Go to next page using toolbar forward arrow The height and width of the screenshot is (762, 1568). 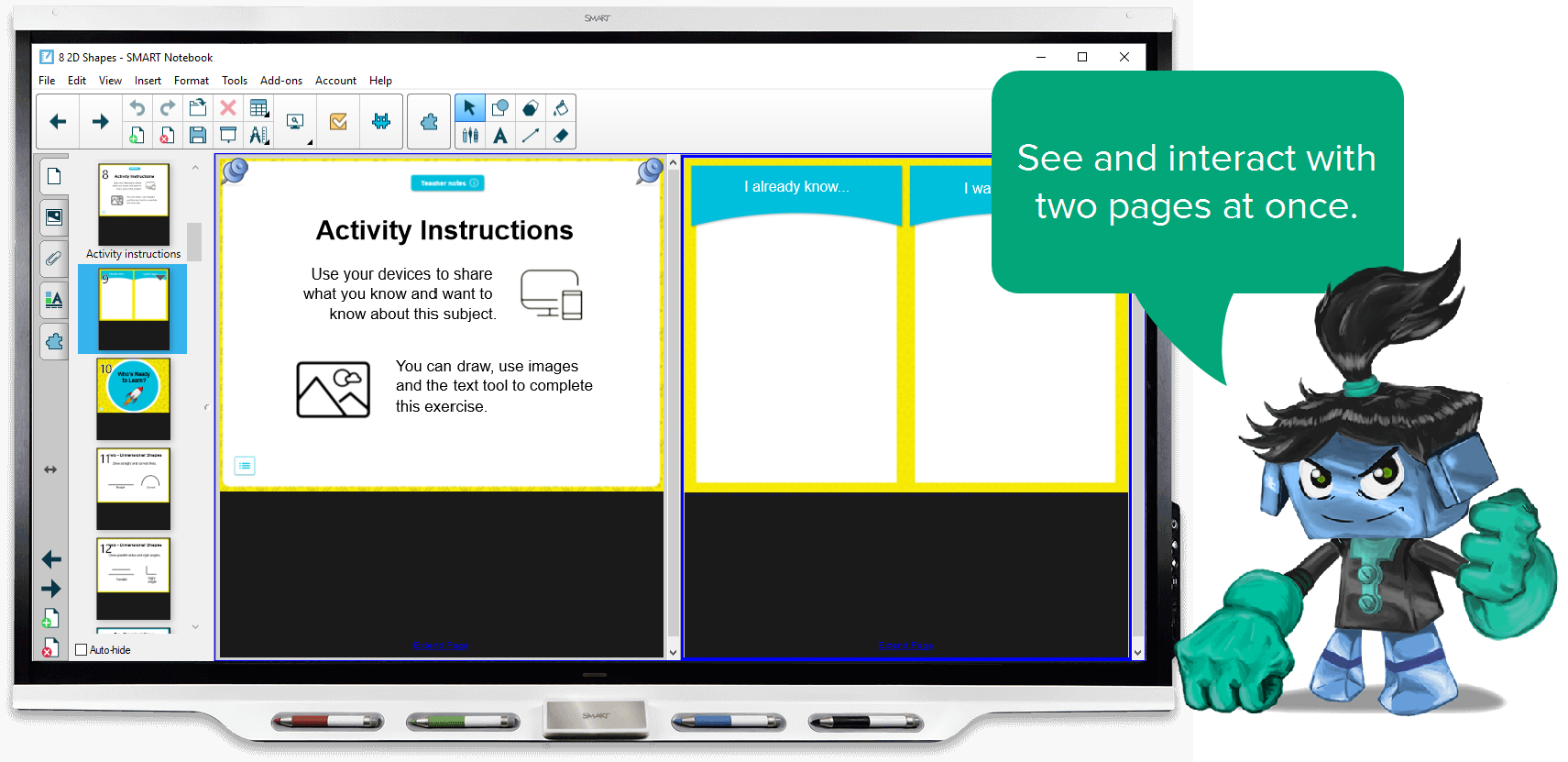100,121
